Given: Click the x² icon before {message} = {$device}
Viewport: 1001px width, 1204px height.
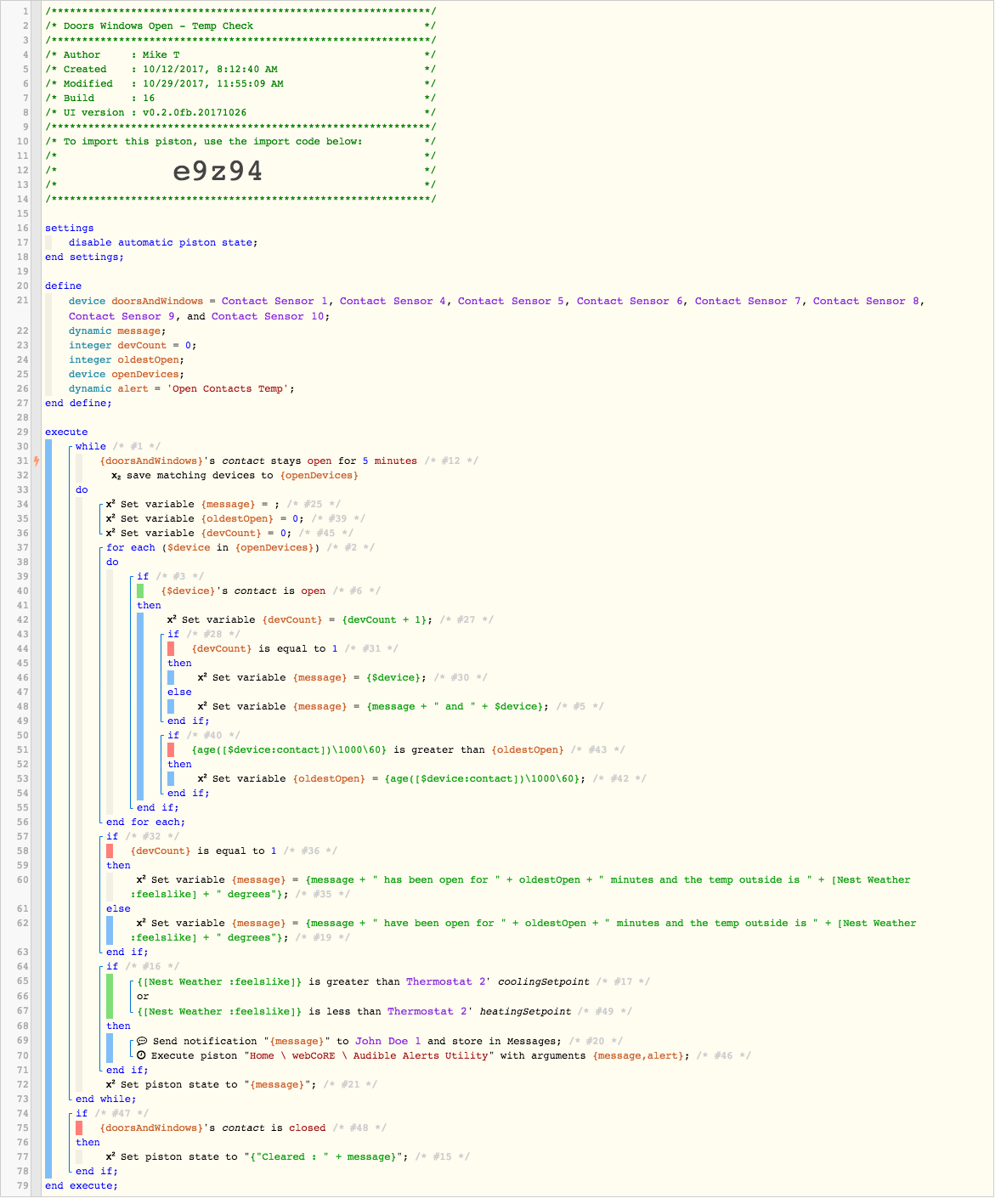Looking at the screenshot, I should (x=202, y=677).
